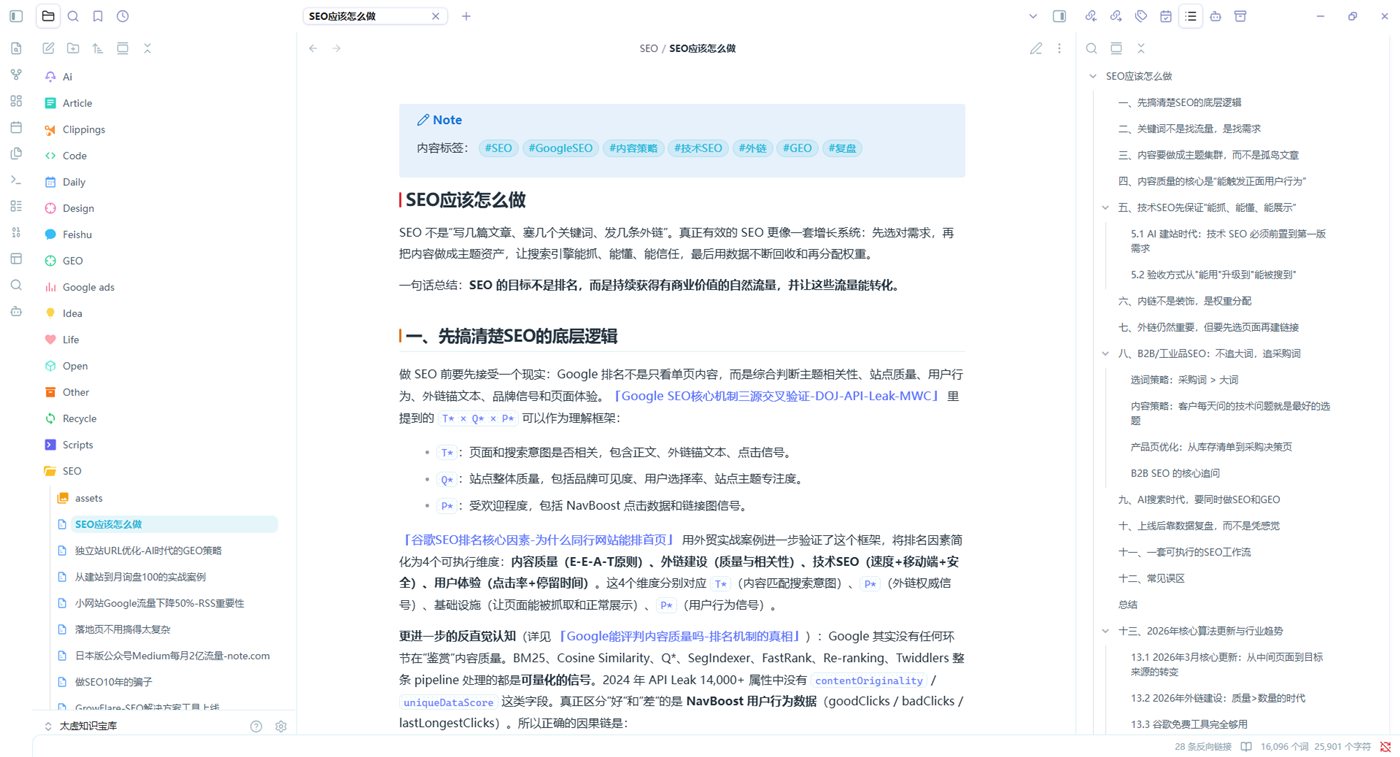This screenshot has width=1400, height=757.
Task: Search within the outline panel
Action: 1091,48
